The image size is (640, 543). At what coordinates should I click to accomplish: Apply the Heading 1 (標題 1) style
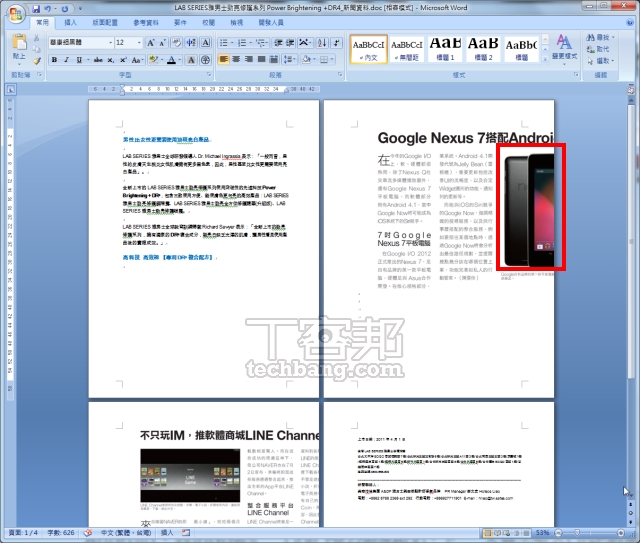pos(445,49)
